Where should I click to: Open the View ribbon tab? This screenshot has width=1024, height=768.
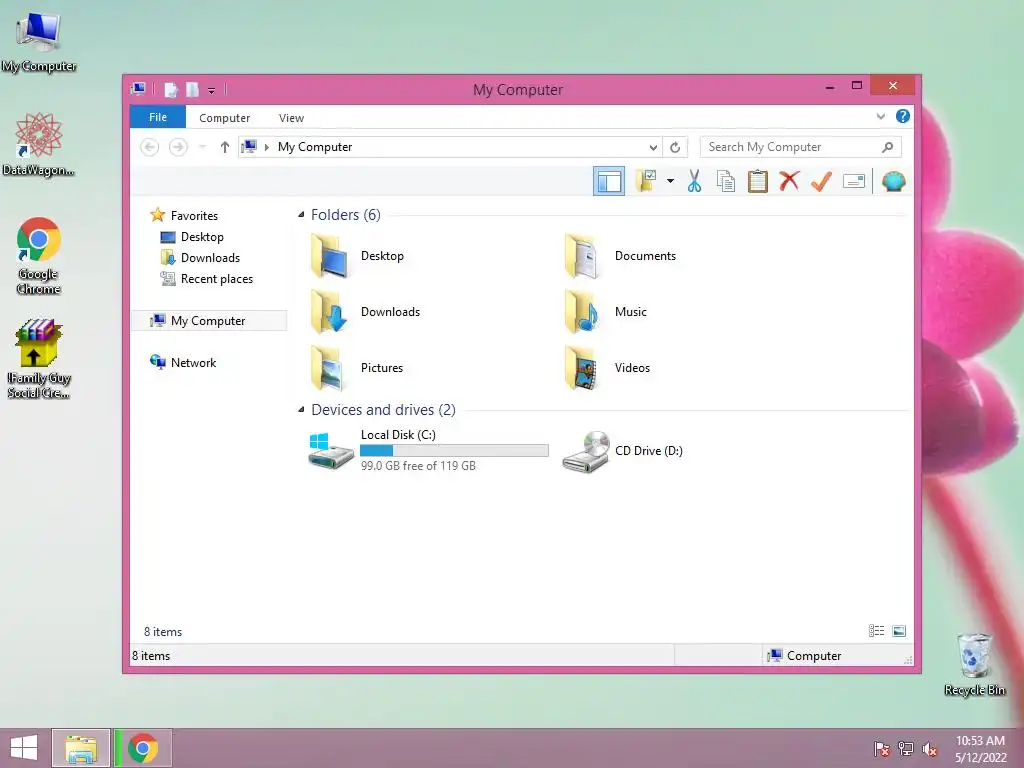coord(291,118)
